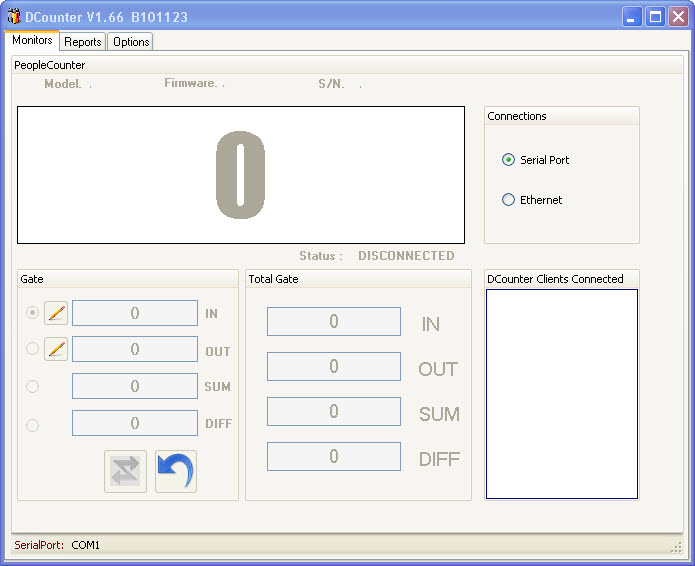This screenshot has height=566, width=695.
Task: Choose the Ethernet connection option
Action: [x=509, y=200]
